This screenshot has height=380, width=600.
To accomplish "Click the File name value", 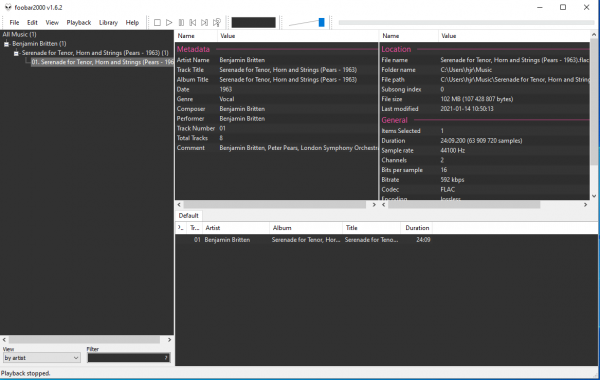I will click(x=515, y=60).
